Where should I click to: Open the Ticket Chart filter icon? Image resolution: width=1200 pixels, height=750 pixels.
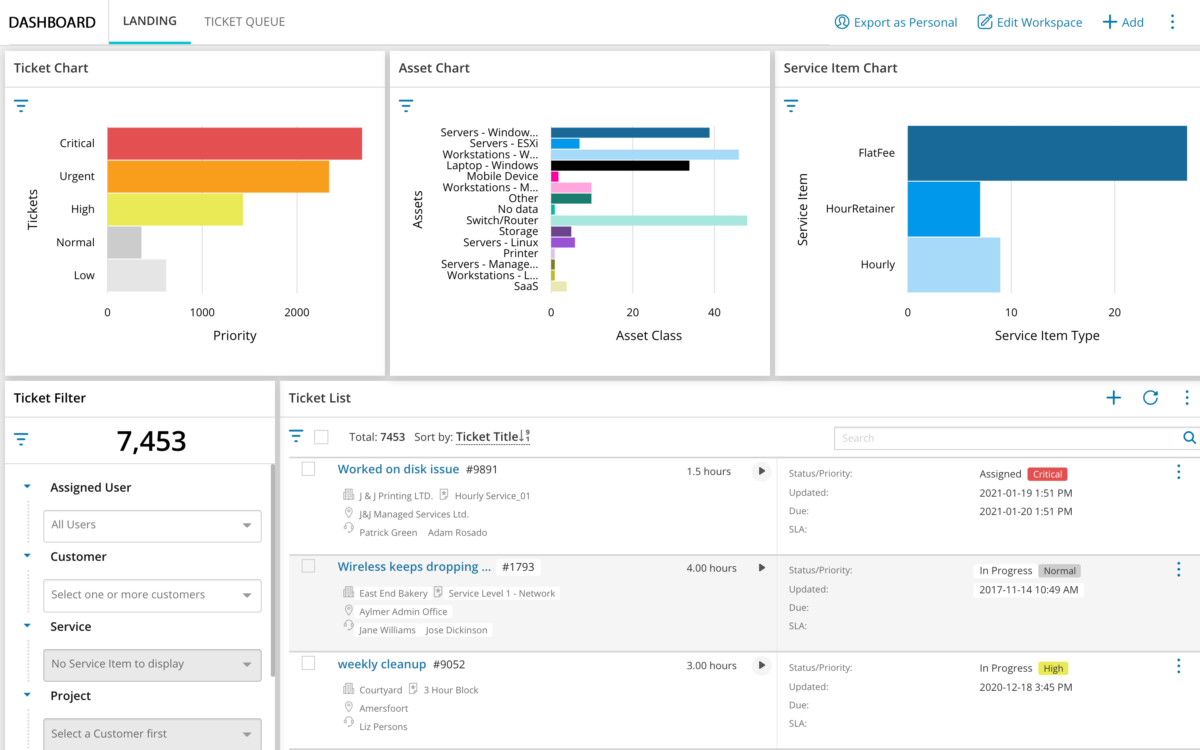[21, 105]
